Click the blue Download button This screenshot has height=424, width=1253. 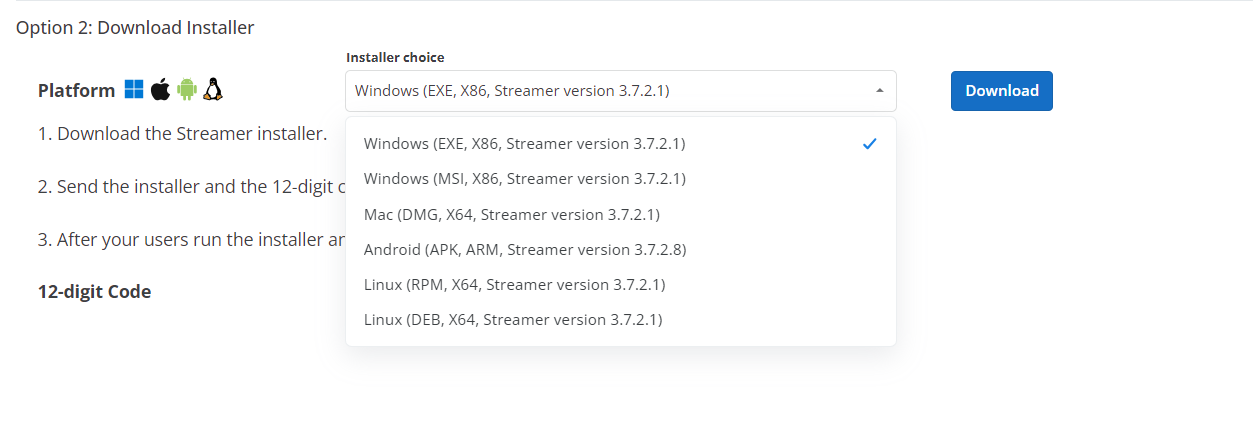[1002, 91]
